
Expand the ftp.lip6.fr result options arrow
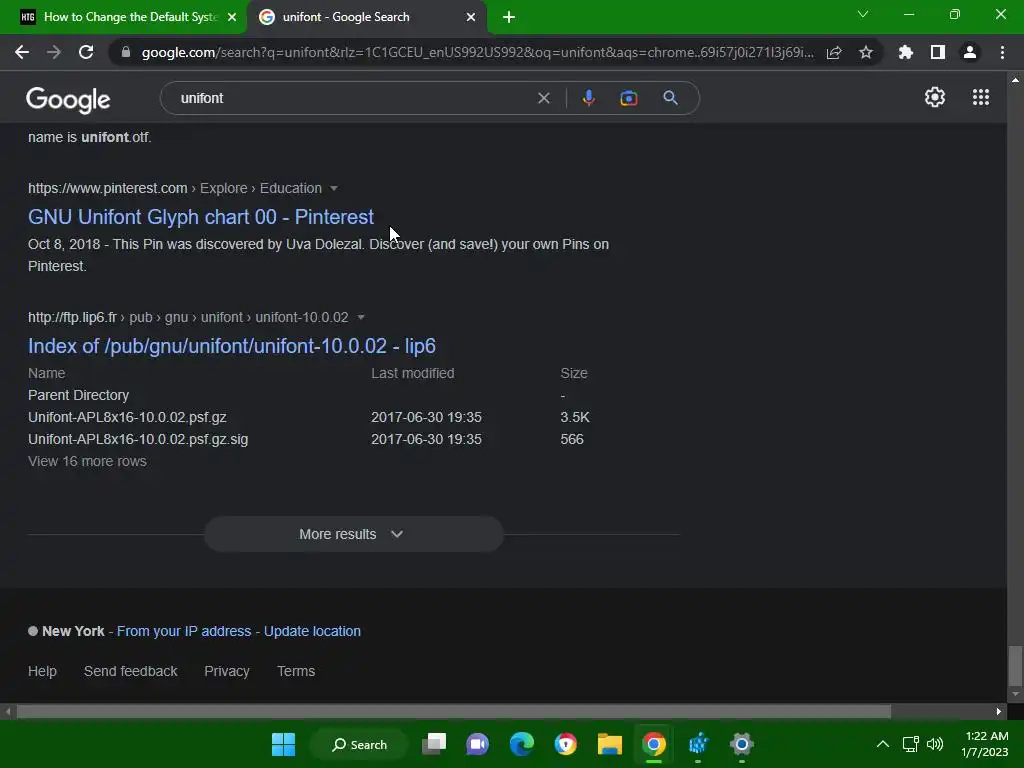point(360,317)
